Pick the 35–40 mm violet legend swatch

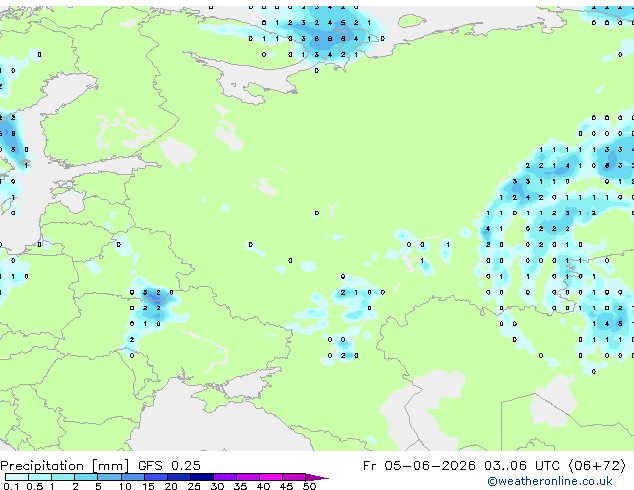[x=248, y=477]
